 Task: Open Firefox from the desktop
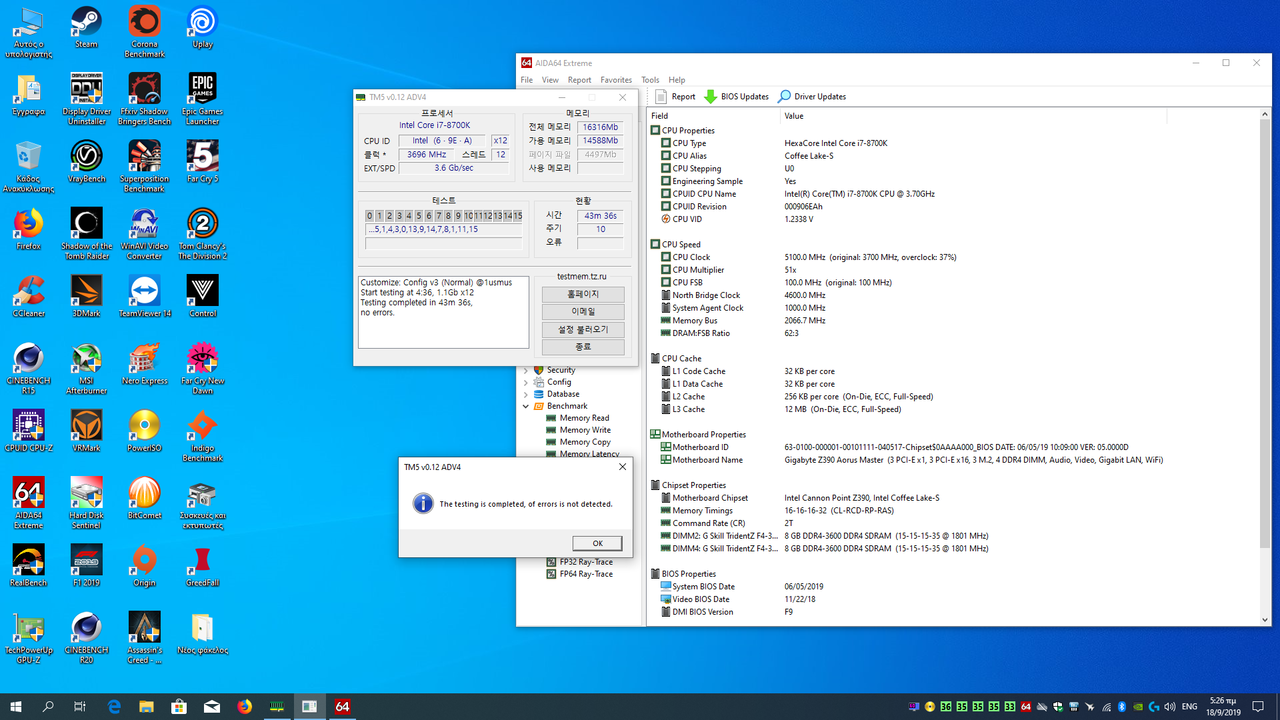(x=28, y=228)
